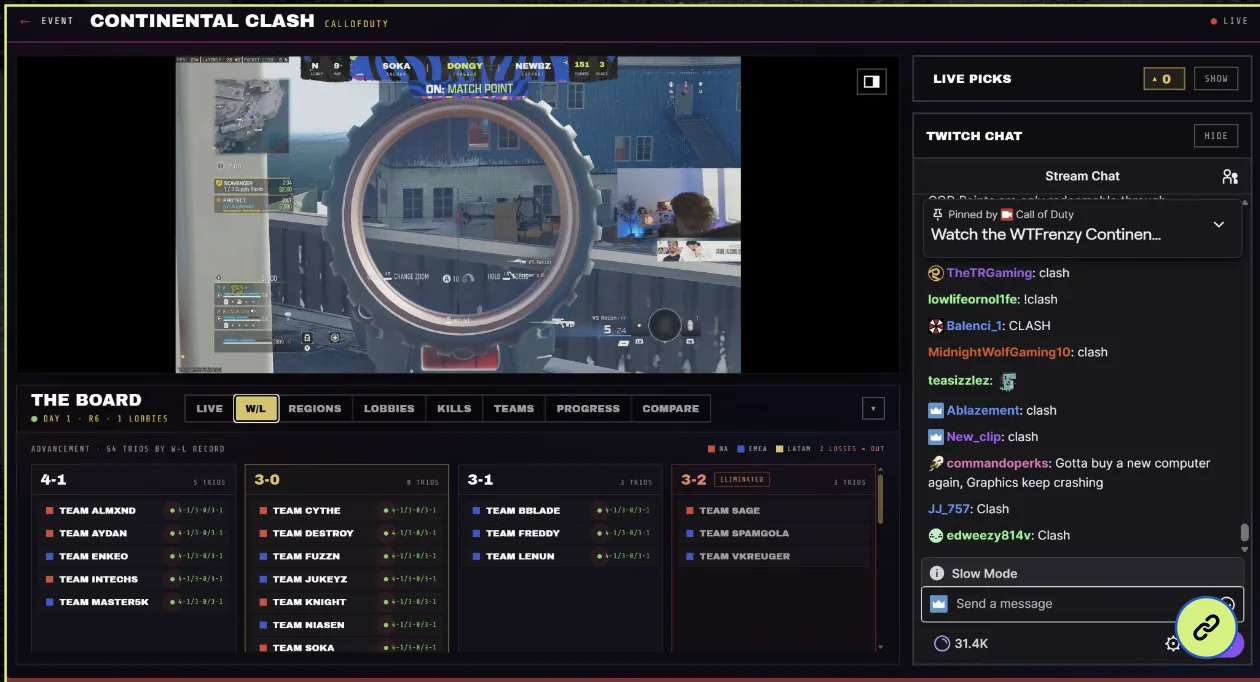Select TEAM VKREUGER row
The width and height of the screenshot is (1260, 682).
[x=773, y=556]
